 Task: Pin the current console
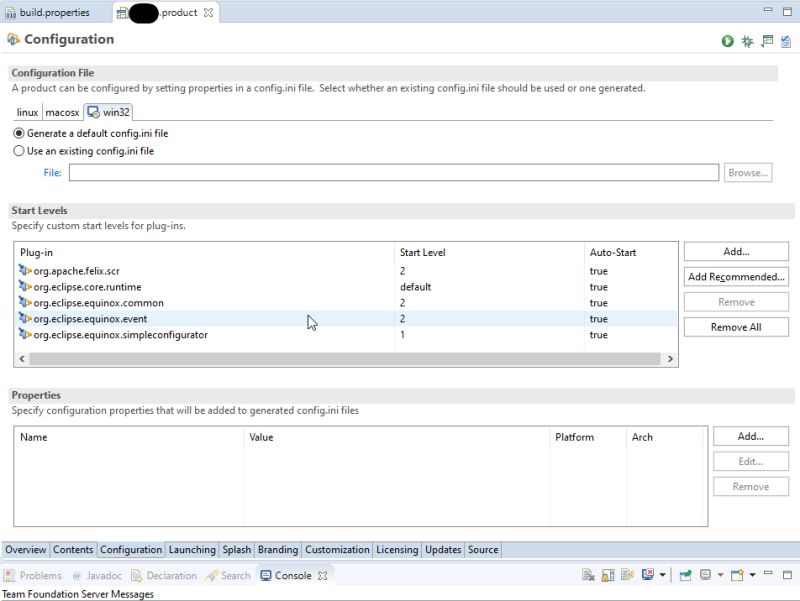(x=685, y=575)
